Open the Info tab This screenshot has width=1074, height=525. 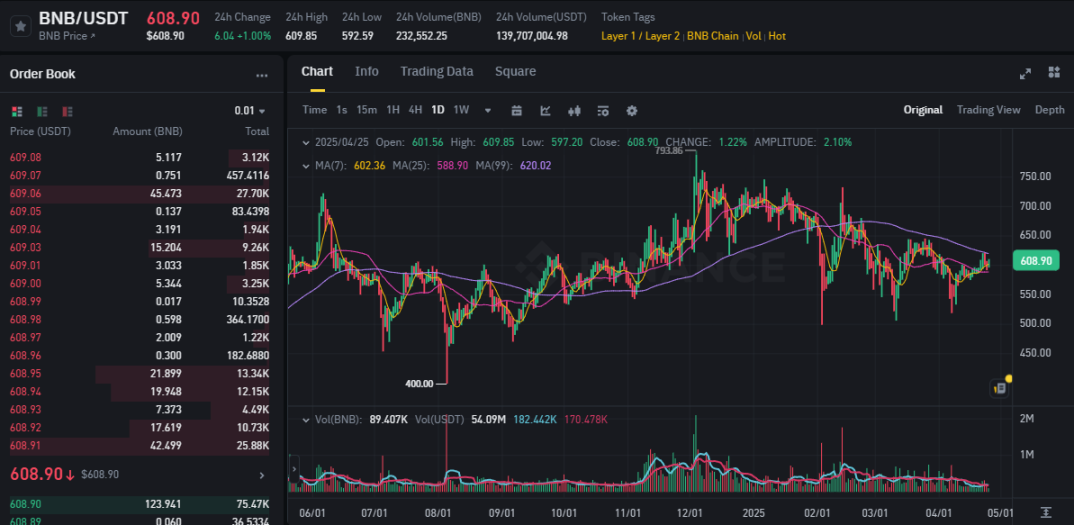[366, 72]
